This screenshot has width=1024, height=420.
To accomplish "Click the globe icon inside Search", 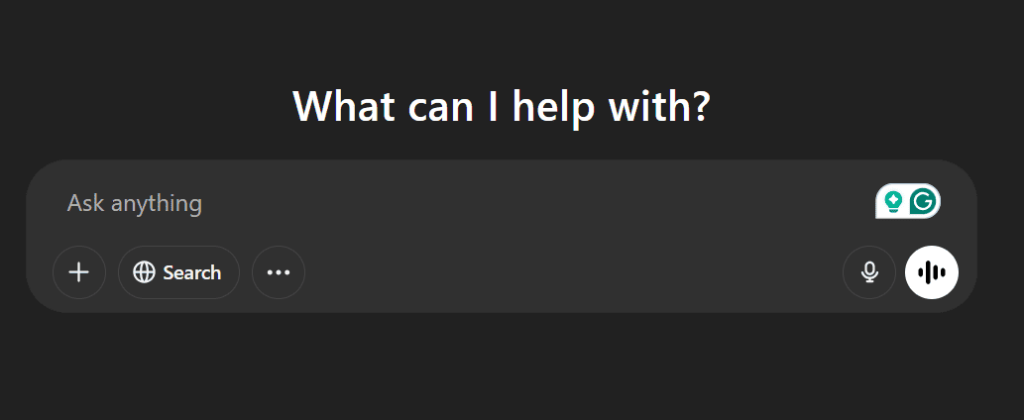I will [x=144, y=272].
